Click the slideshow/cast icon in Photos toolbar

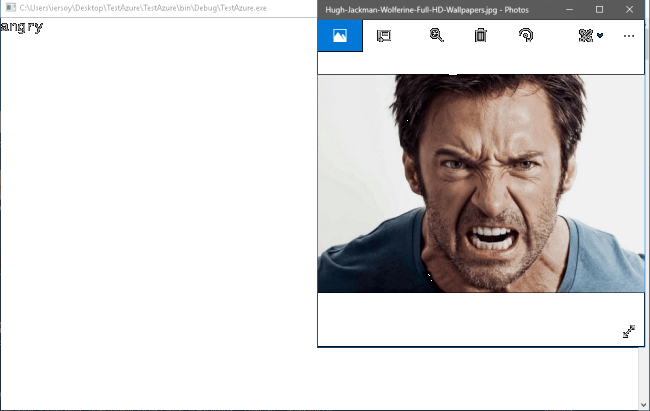[x=384, y=35]
